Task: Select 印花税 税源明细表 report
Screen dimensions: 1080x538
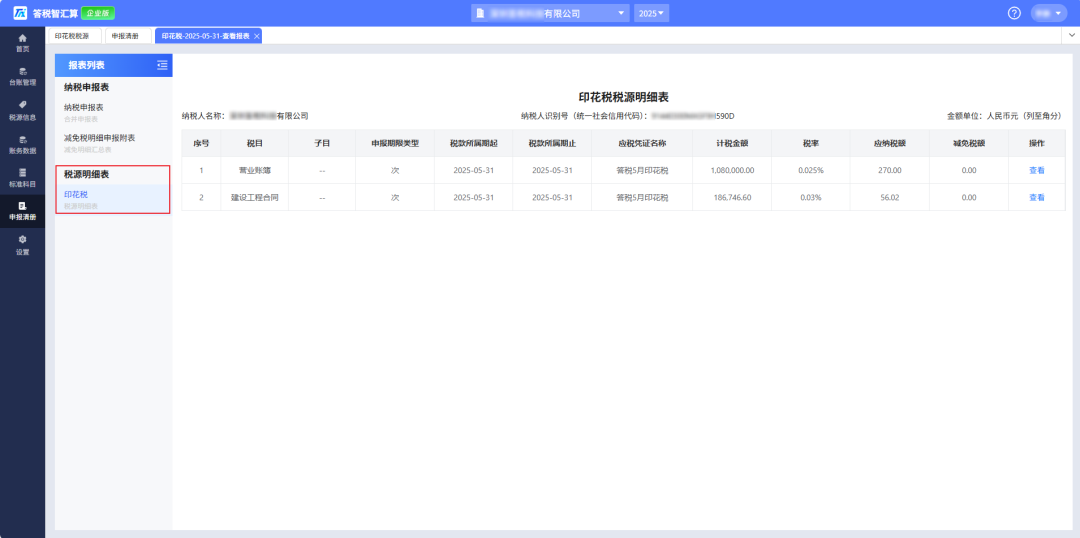Action: coord(114,199)
